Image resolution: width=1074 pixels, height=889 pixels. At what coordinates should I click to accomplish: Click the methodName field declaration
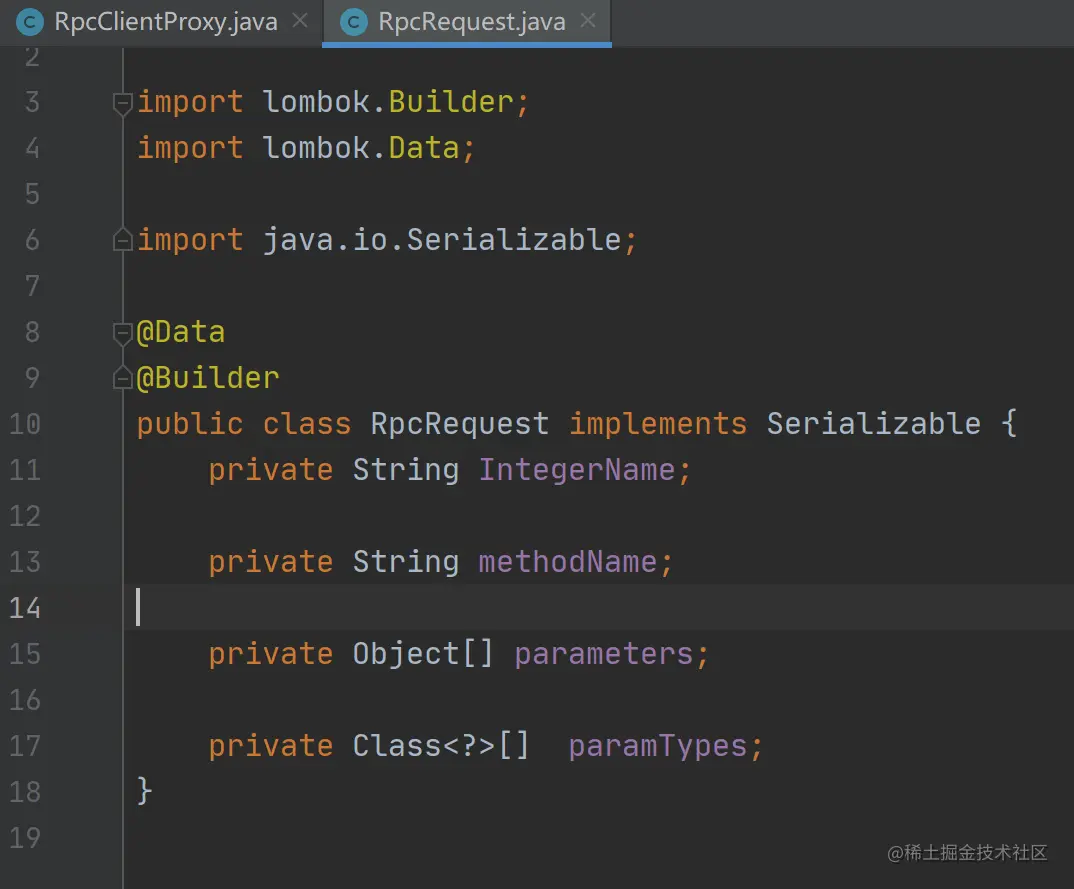click(x=567, y=562)
